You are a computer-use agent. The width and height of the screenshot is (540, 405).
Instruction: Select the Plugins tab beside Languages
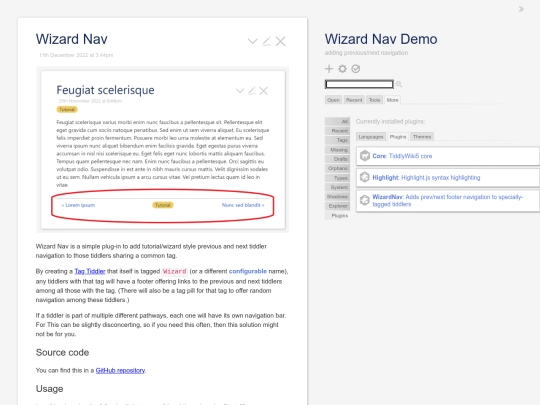[x=398, y=137]
